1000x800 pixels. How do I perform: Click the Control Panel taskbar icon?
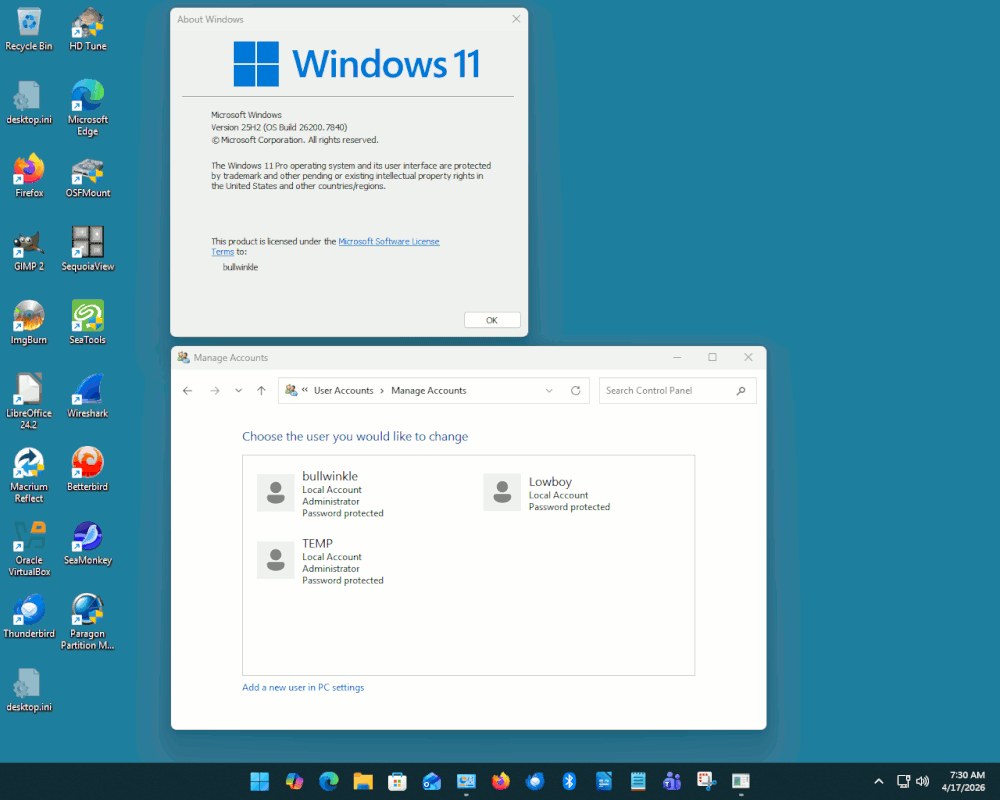(x=466, y=781)
